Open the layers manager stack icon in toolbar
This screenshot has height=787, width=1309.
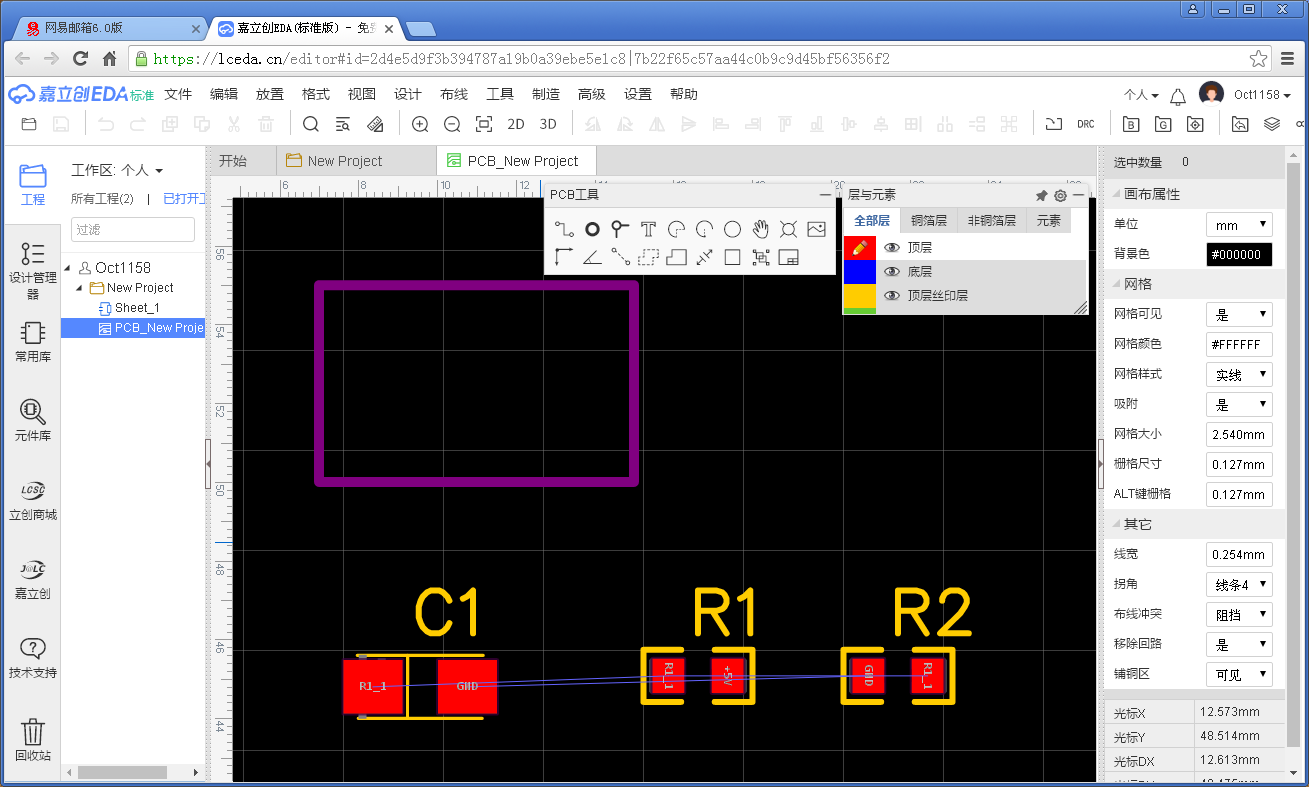coord(1272,124)
